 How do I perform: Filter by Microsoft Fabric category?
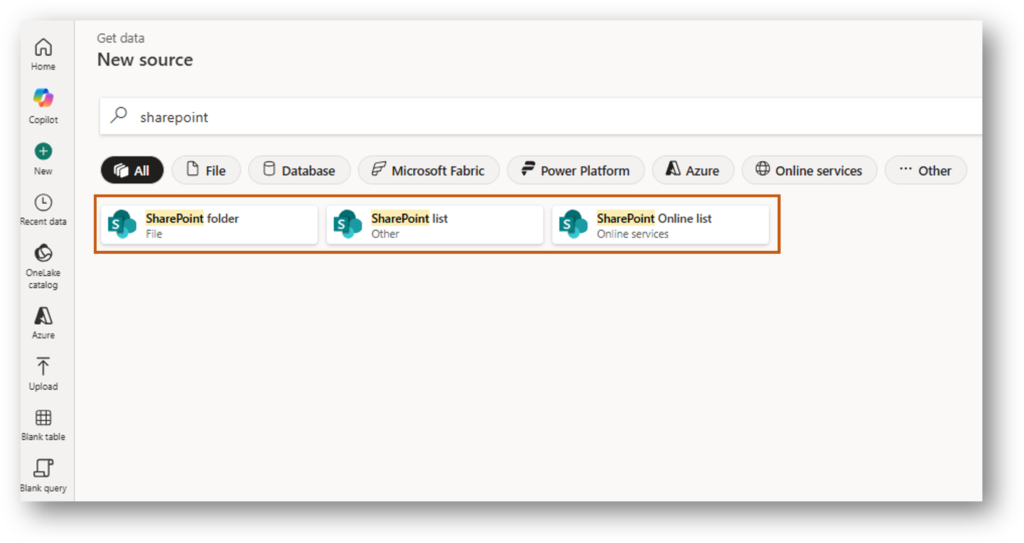(x=428, y=171)
